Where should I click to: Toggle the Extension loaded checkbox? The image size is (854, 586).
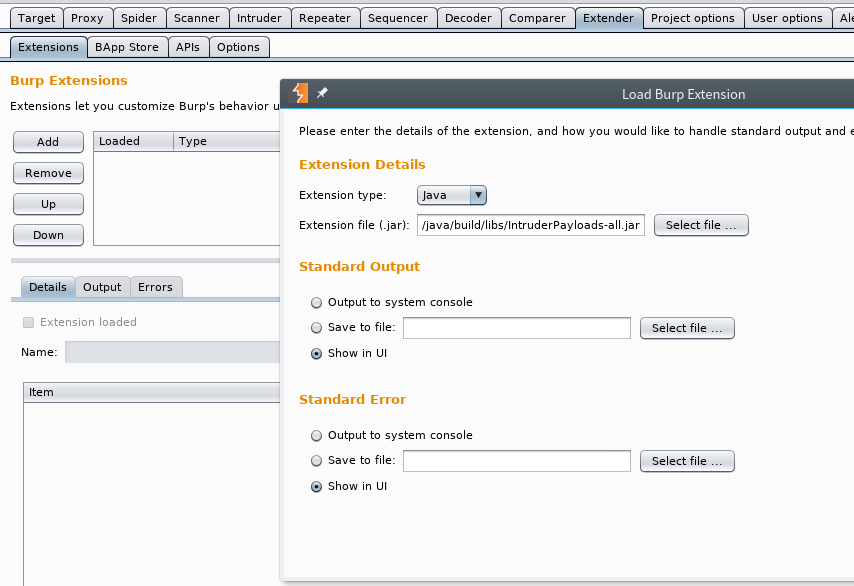pos(29,322)
